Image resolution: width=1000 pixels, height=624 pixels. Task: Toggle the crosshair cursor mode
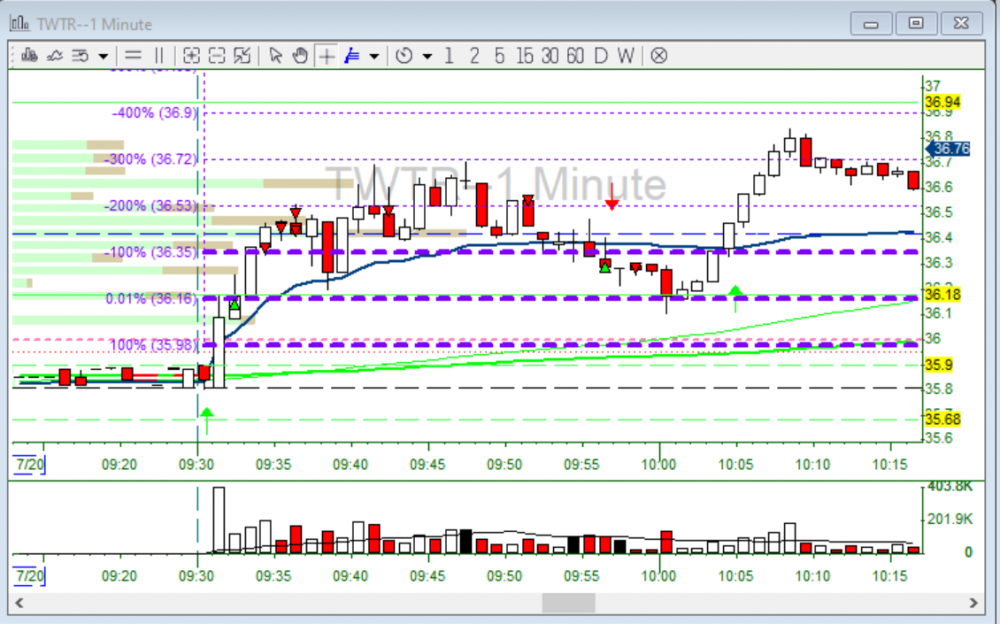(x=326, y=56)
